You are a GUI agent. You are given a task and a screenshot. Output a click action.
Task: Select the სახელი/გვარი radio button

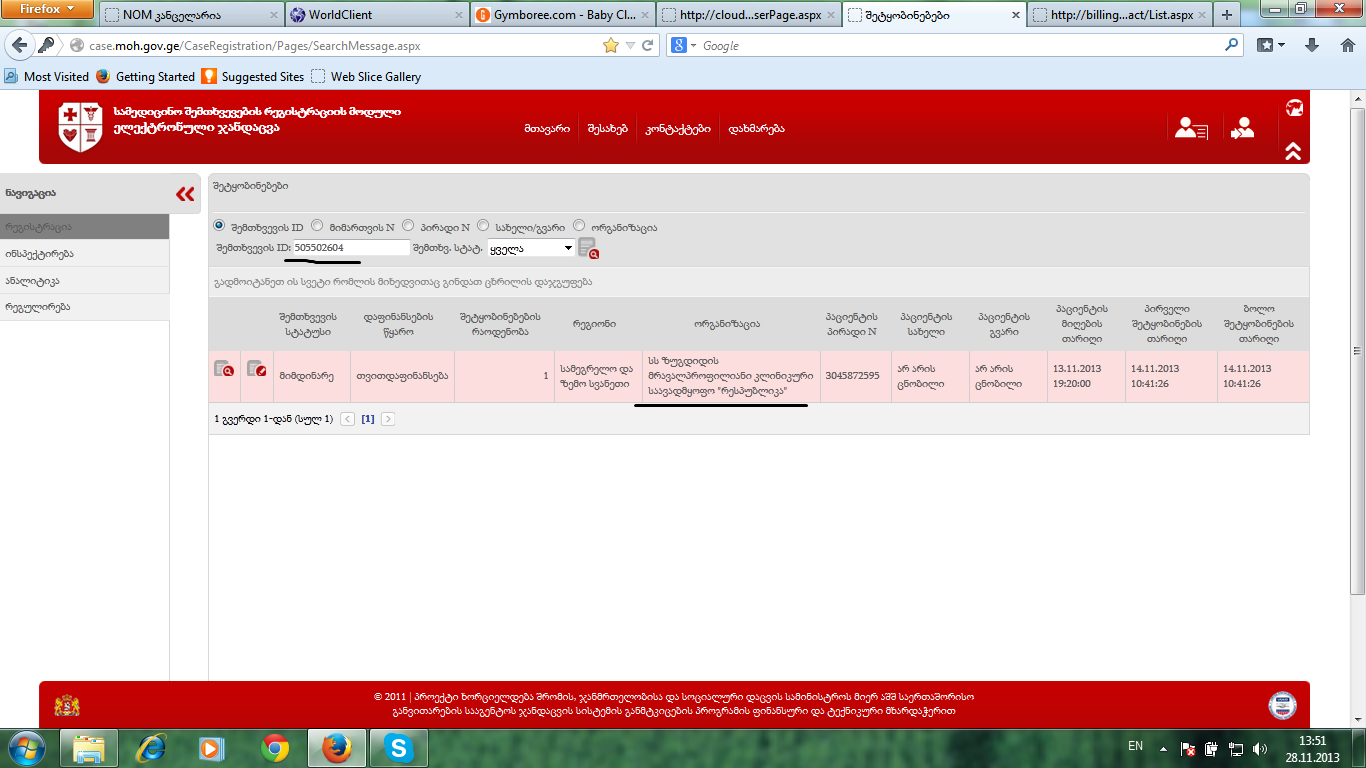point(483,226)
